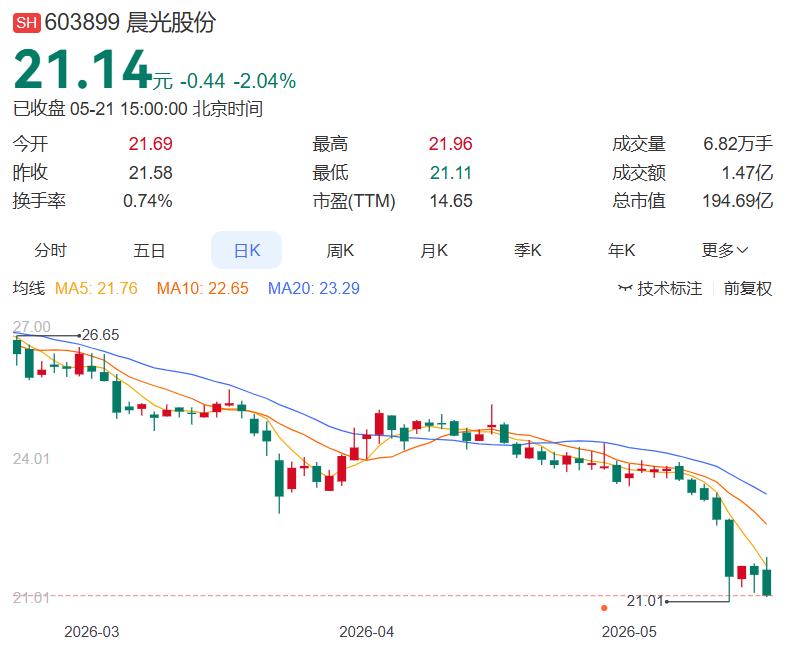Click the price change -0.44
Image resolution: width=785 pixels, height=660 pixels.
click(203, 81)
